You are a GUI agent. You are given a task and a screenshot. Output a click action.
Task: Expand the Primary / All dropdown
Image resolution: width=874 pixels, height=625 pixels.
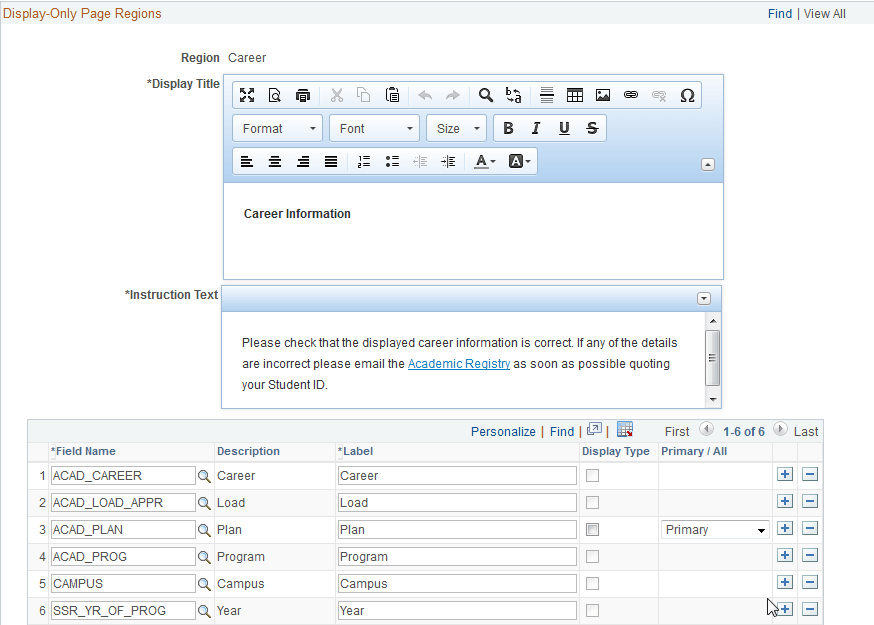715,530
